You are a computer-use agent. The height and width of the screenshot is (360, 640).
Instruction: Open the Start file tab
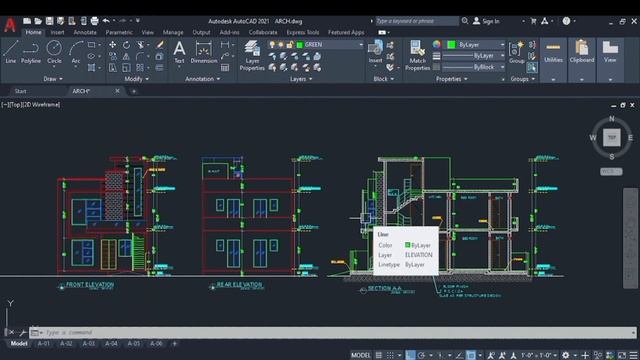click(x=20, y=91)
